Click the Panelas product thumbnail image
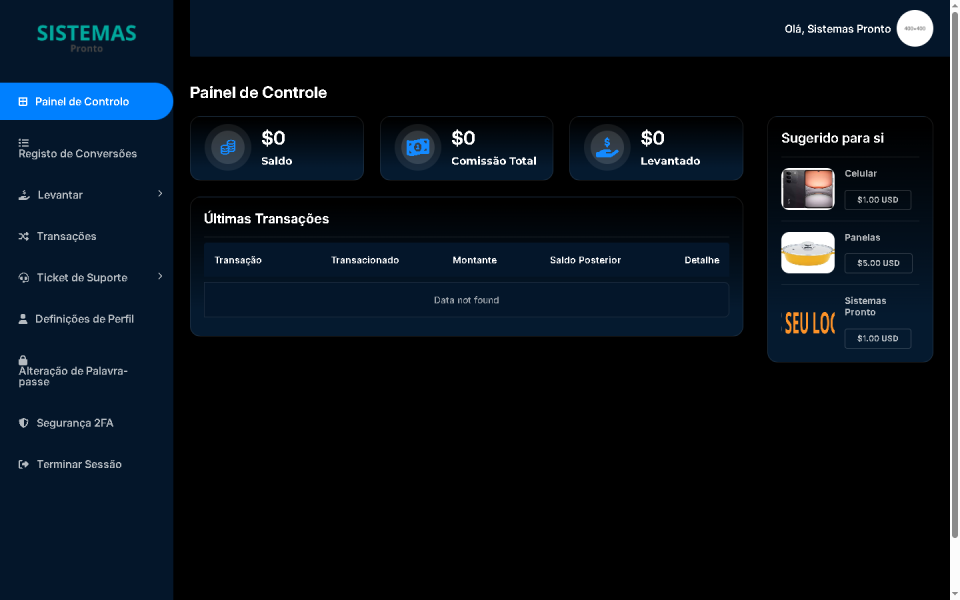 [807, 253]
